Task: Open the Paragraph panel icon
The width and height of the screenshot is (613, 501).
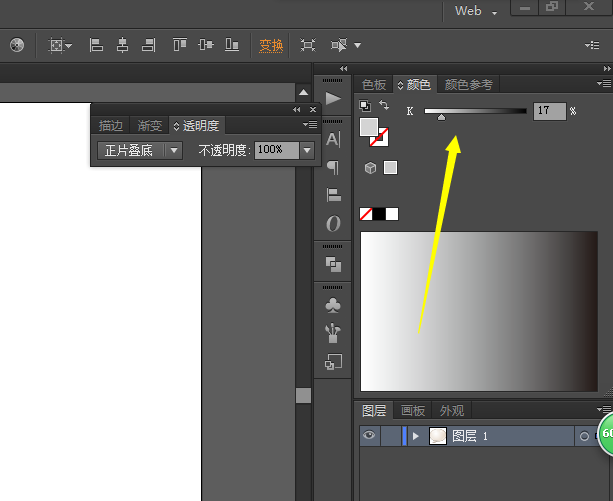Action: (x=333, y=168)
